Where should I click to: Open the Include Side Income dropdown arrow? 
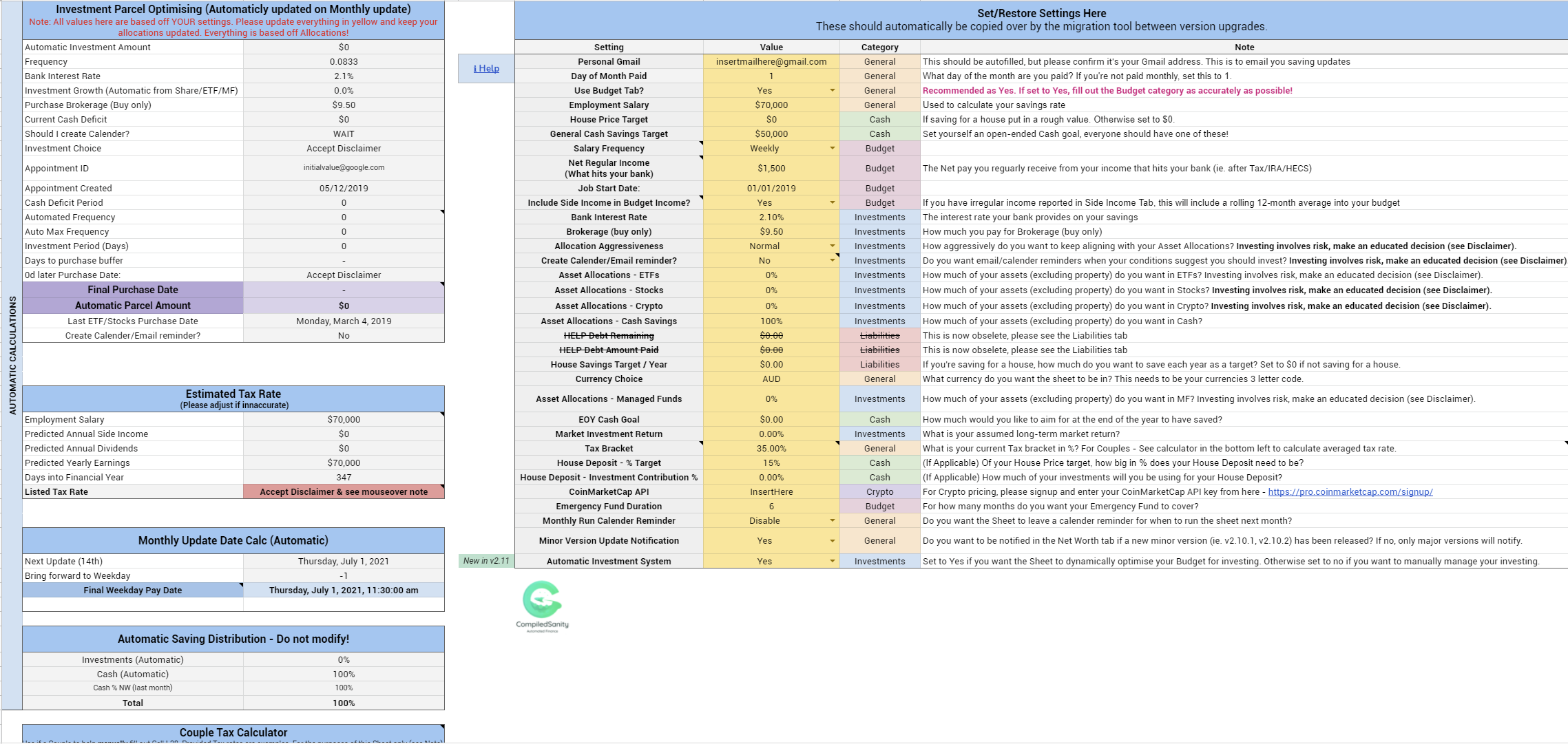click(832, 202)
